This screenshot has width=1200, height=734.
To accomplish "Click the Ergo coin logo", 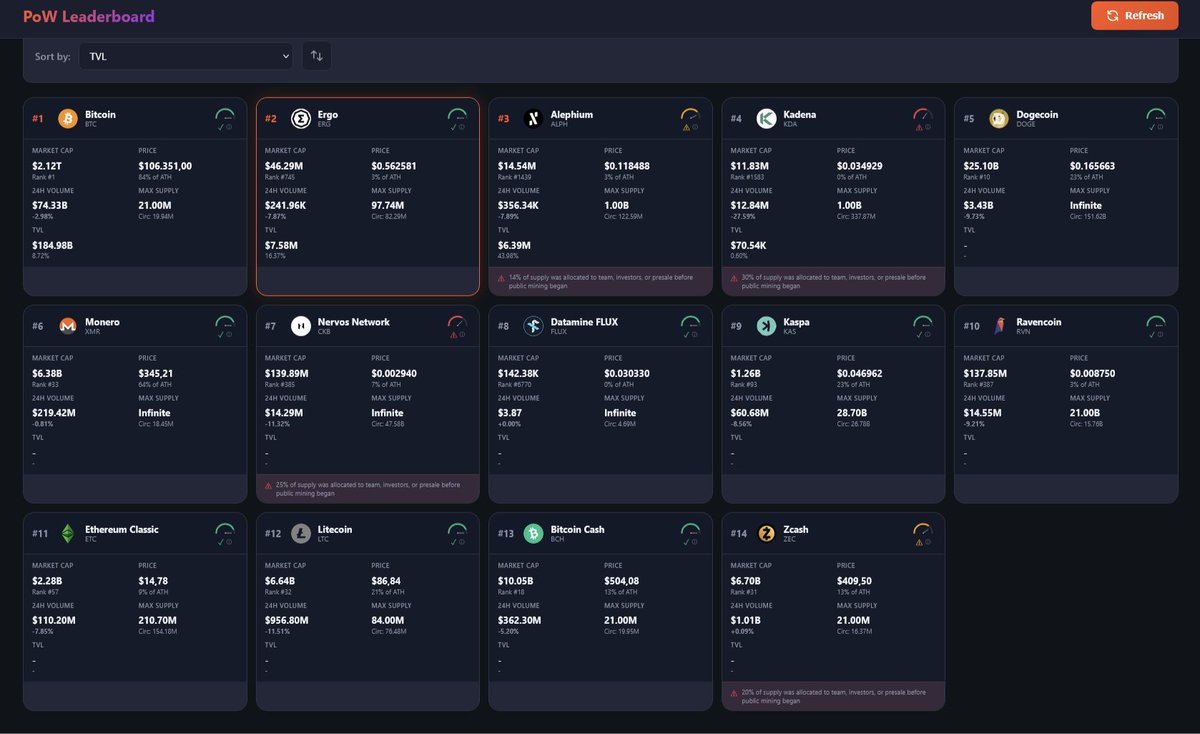I will (300, 119).
